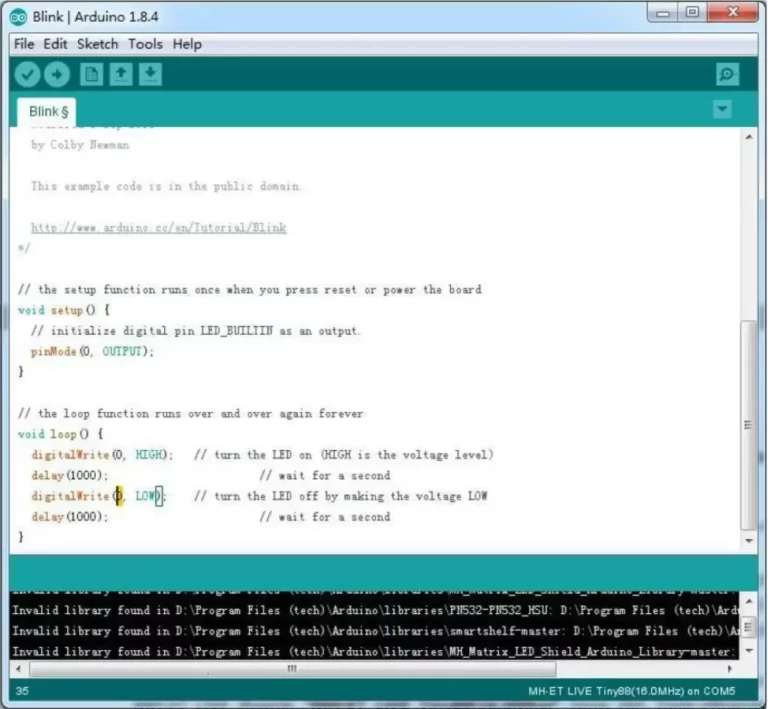Click the 'void loop() {' line
Image resolution: width=768 pixels, height=709 pixels.
pyautogui.click(x=60, y=434)
